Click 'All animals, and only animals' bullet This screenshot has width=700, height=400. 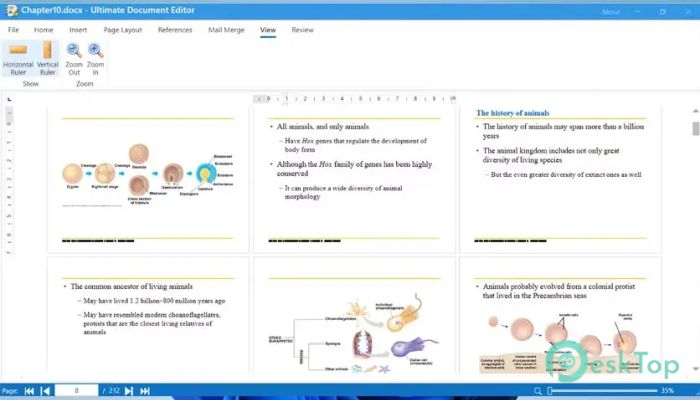click(x=323, y=126)
